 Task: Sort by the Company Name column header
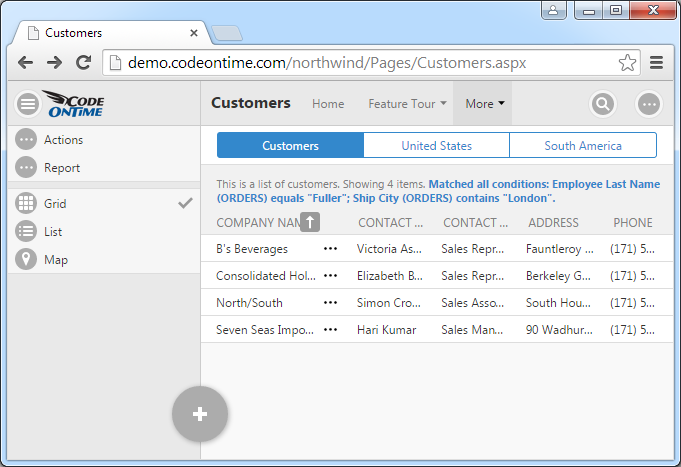pyautogui.click(x=257, y=223)
